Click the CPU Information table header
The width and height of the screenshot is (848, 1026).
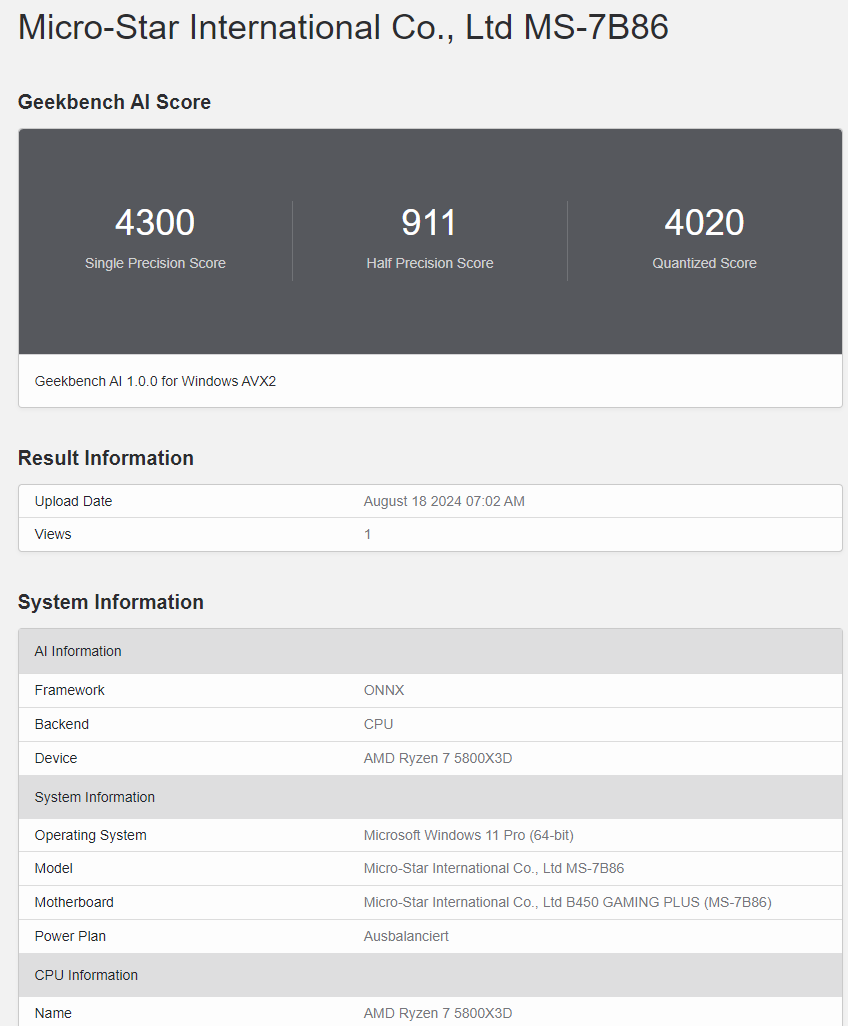(431, 976)
